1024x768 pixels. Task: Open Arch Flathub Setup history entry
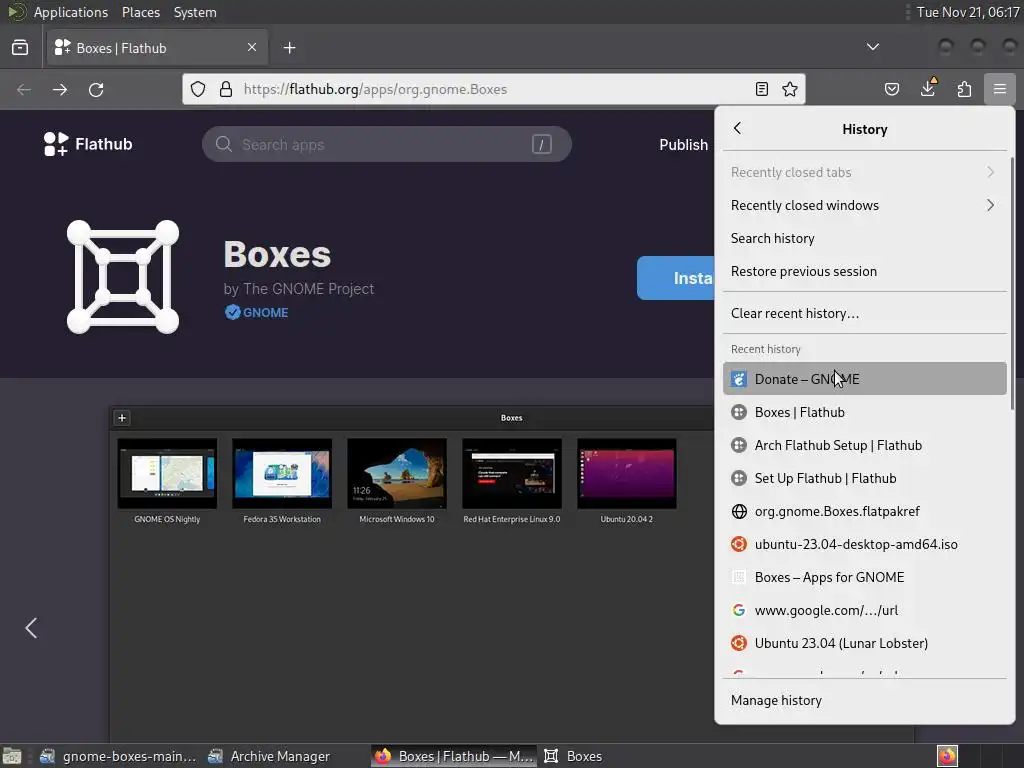click(864, 445)
